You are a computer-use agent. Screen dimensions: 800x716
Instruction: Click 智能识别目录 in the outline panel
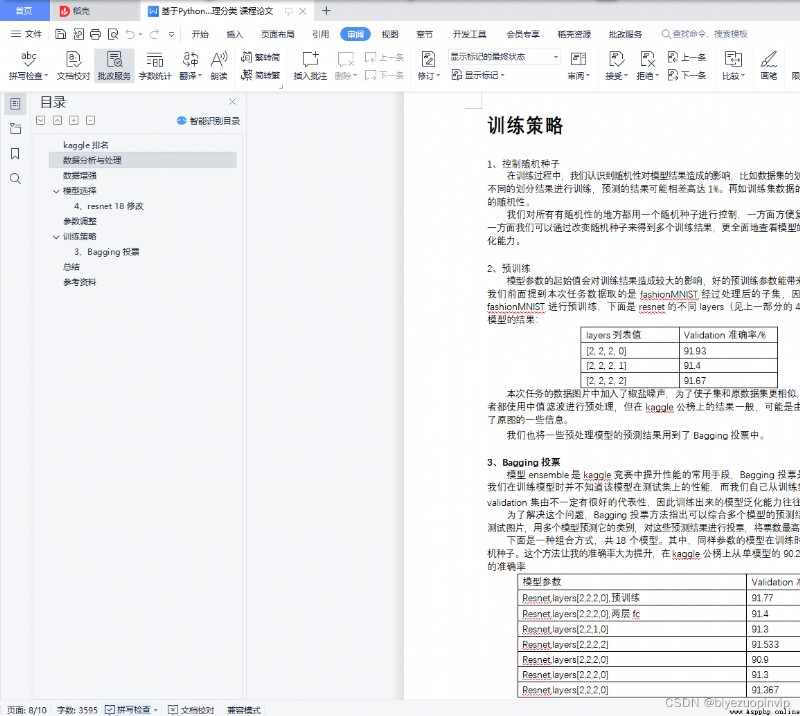pos(209,121)
